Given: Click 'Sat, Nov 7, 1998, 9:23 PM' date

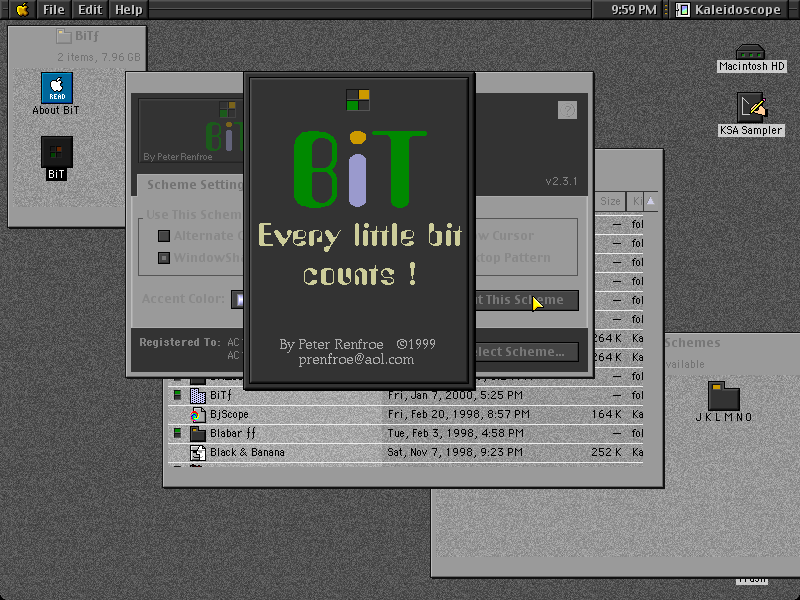Looking at the screenshot, I should (x=455, y=453).
